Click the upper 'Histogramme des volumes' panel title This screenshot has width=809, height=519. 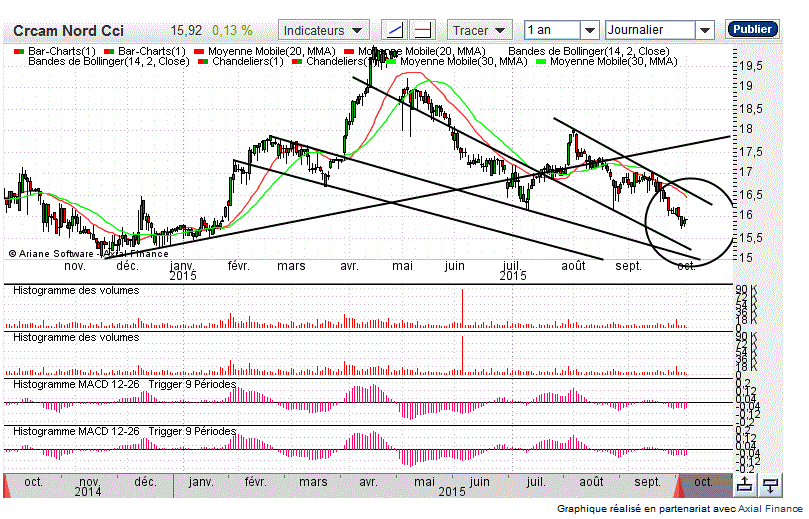(75, 290)
